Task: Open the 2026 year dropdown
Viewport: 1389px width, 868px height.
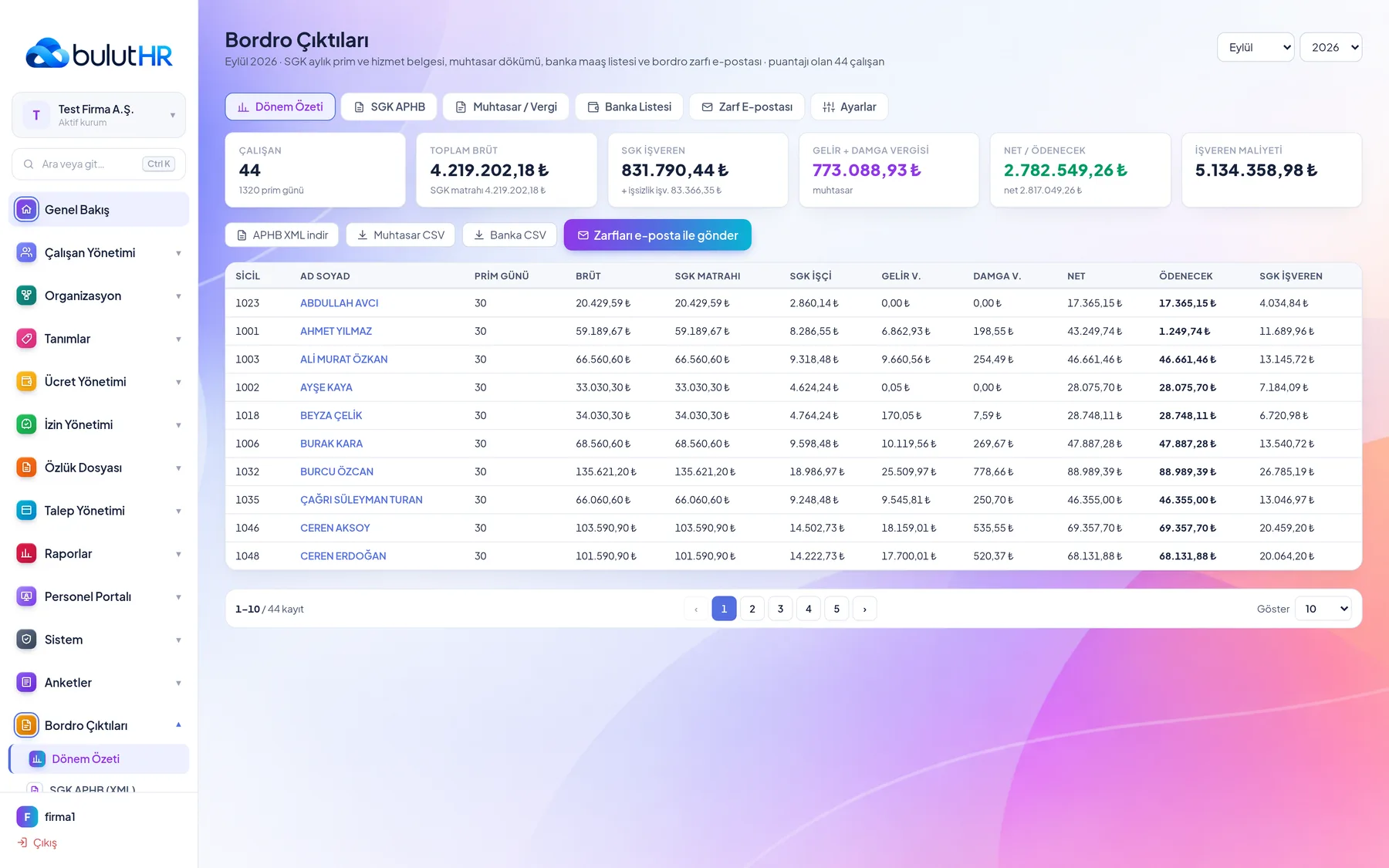Action: (x=1331, y=47)
